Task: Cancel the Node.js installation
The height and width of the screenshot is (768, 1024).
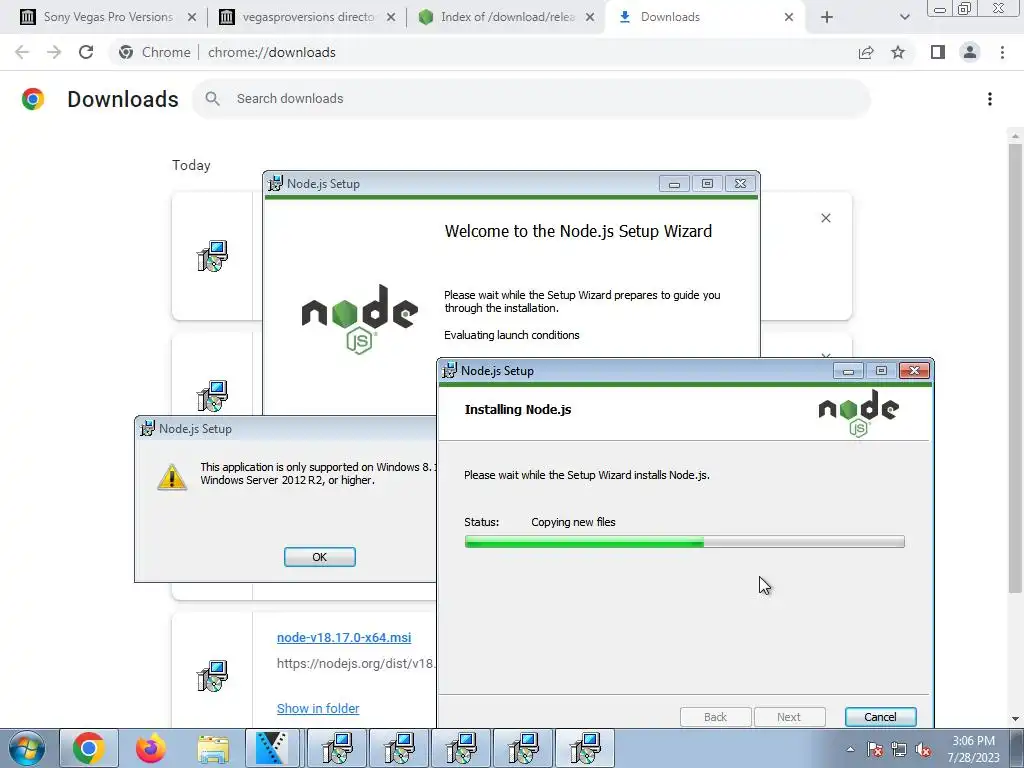Action: tap(880, 717)
